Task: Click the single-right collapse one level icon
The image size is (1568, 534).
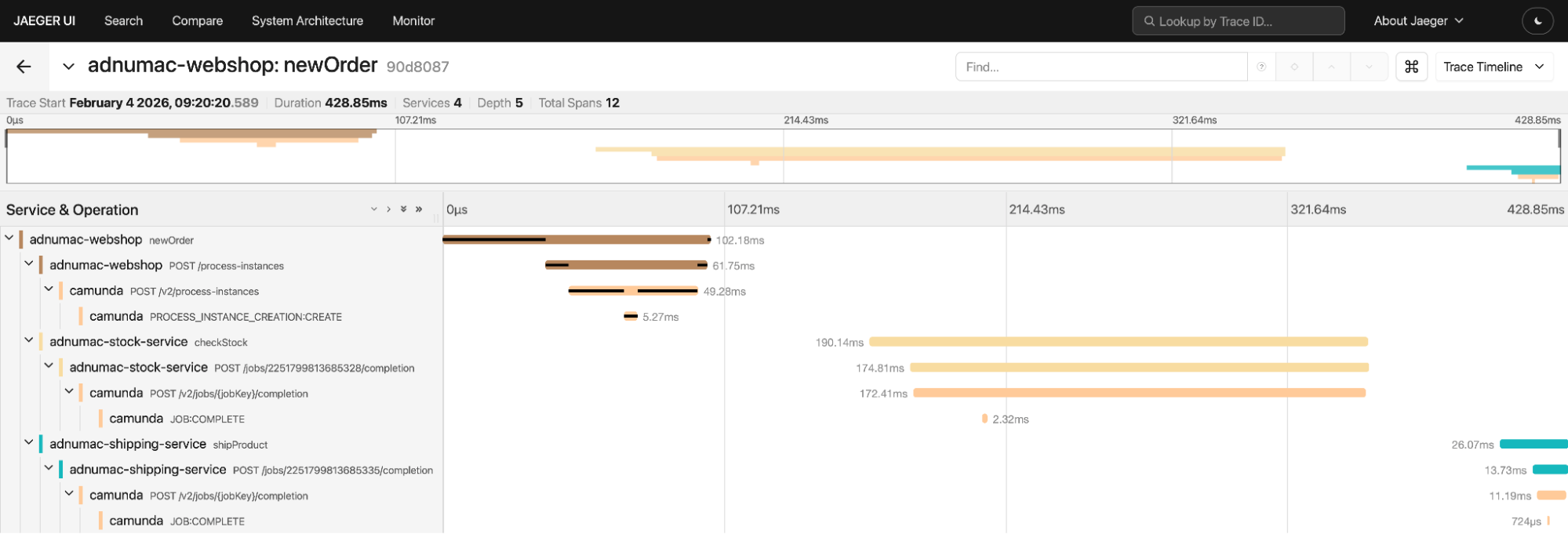Action: (388, 209)
